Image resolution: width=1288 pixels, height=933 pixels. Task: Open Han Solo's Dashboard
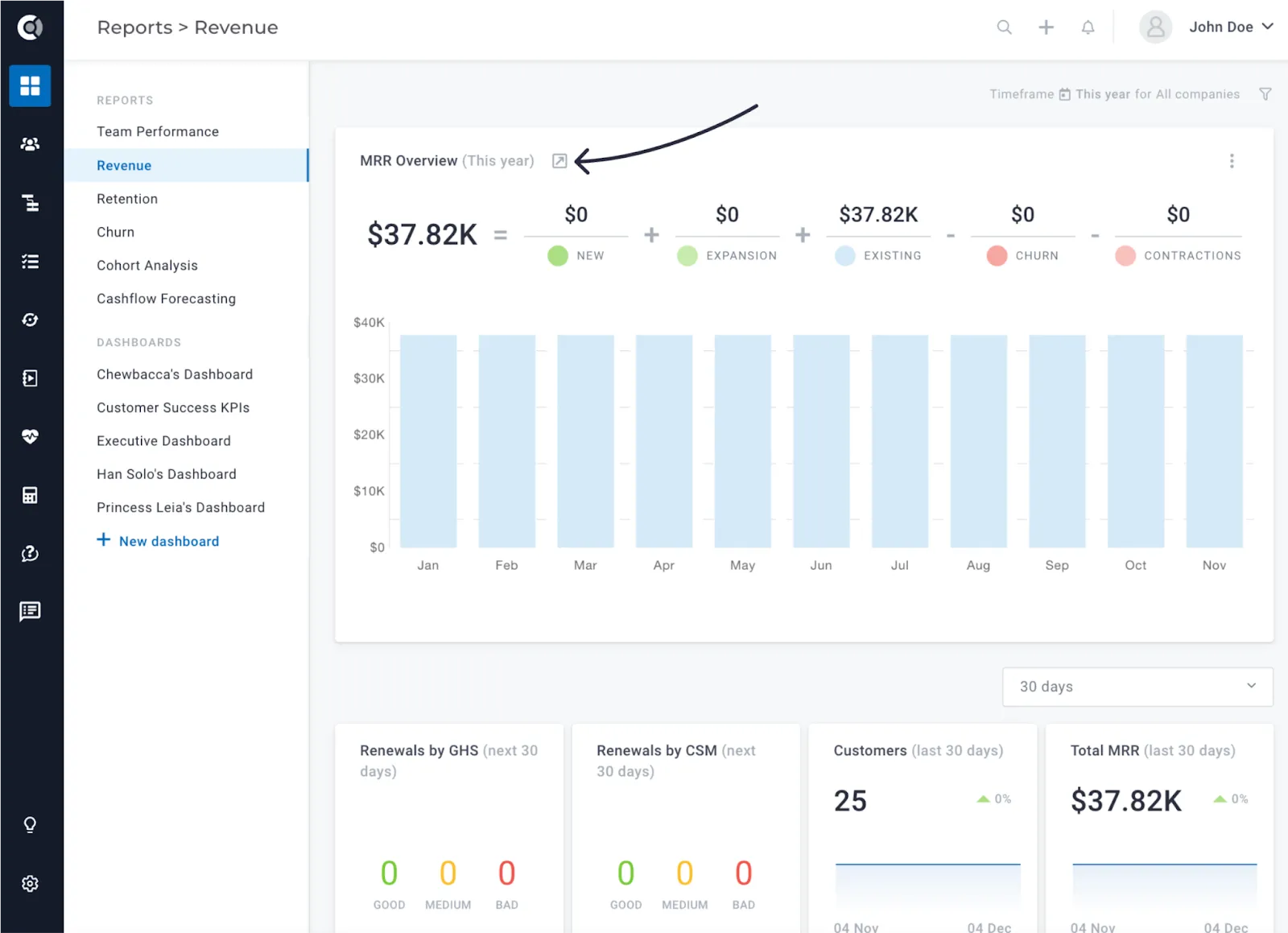pyautogui.click(x=167, y=474)
